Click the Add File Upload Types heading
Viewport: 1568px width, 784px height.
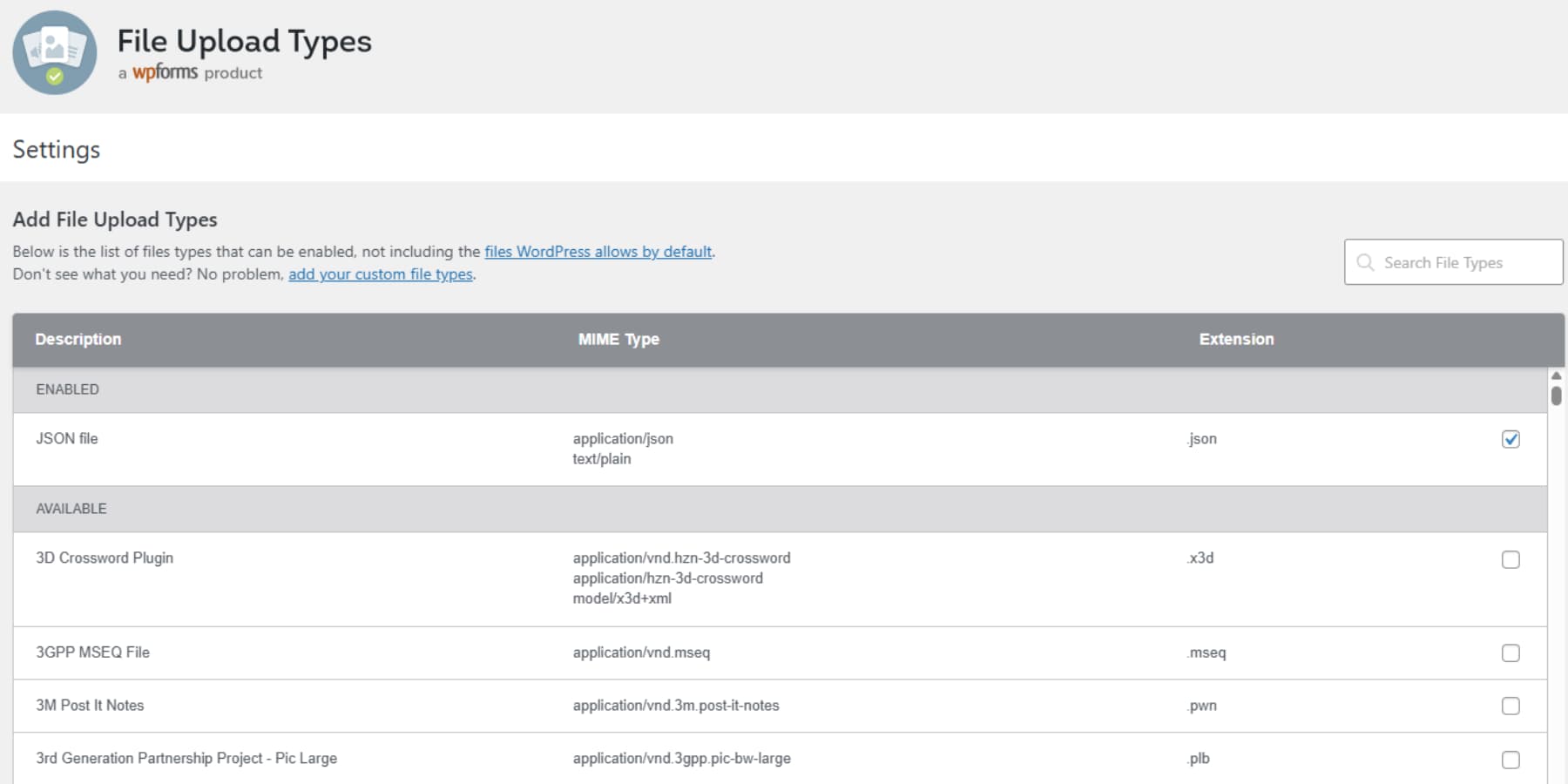click(x=115, y=220)
